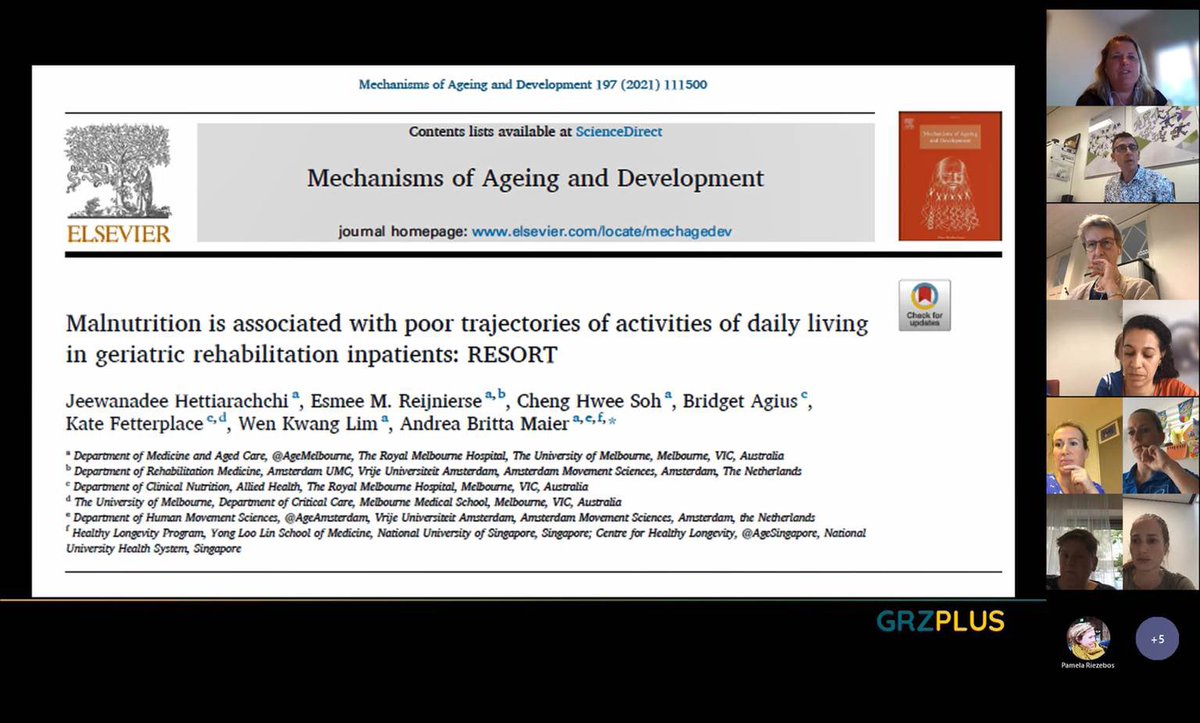The image size is (1200, 723).
Task: Click the Mechanisms of Ageing and Development heading
Action: [x=535, y=178]
